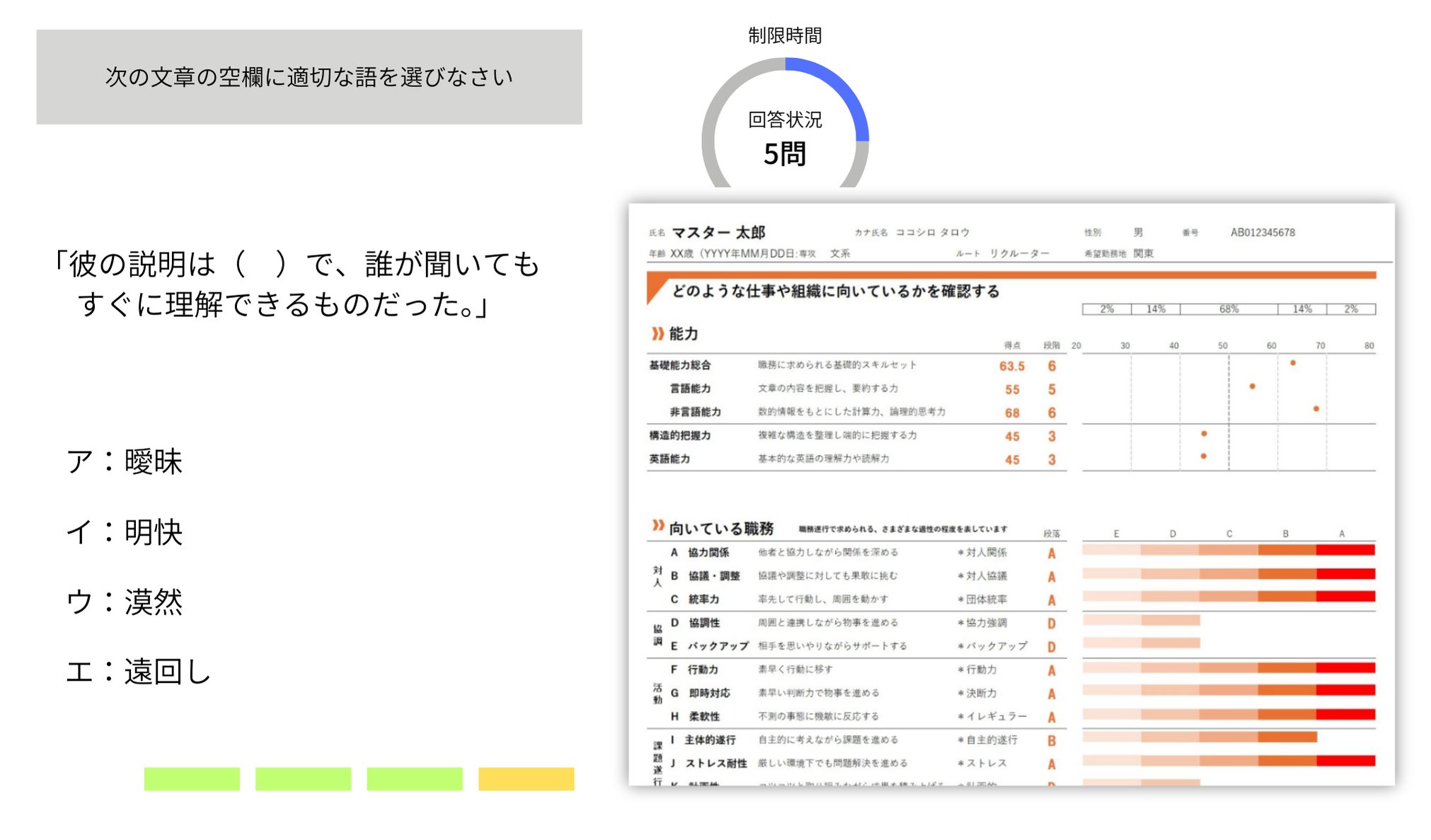This screenshot has height=840, width=1431.
Task: Click the score 63.5
Action: [x=1012, y=366]
